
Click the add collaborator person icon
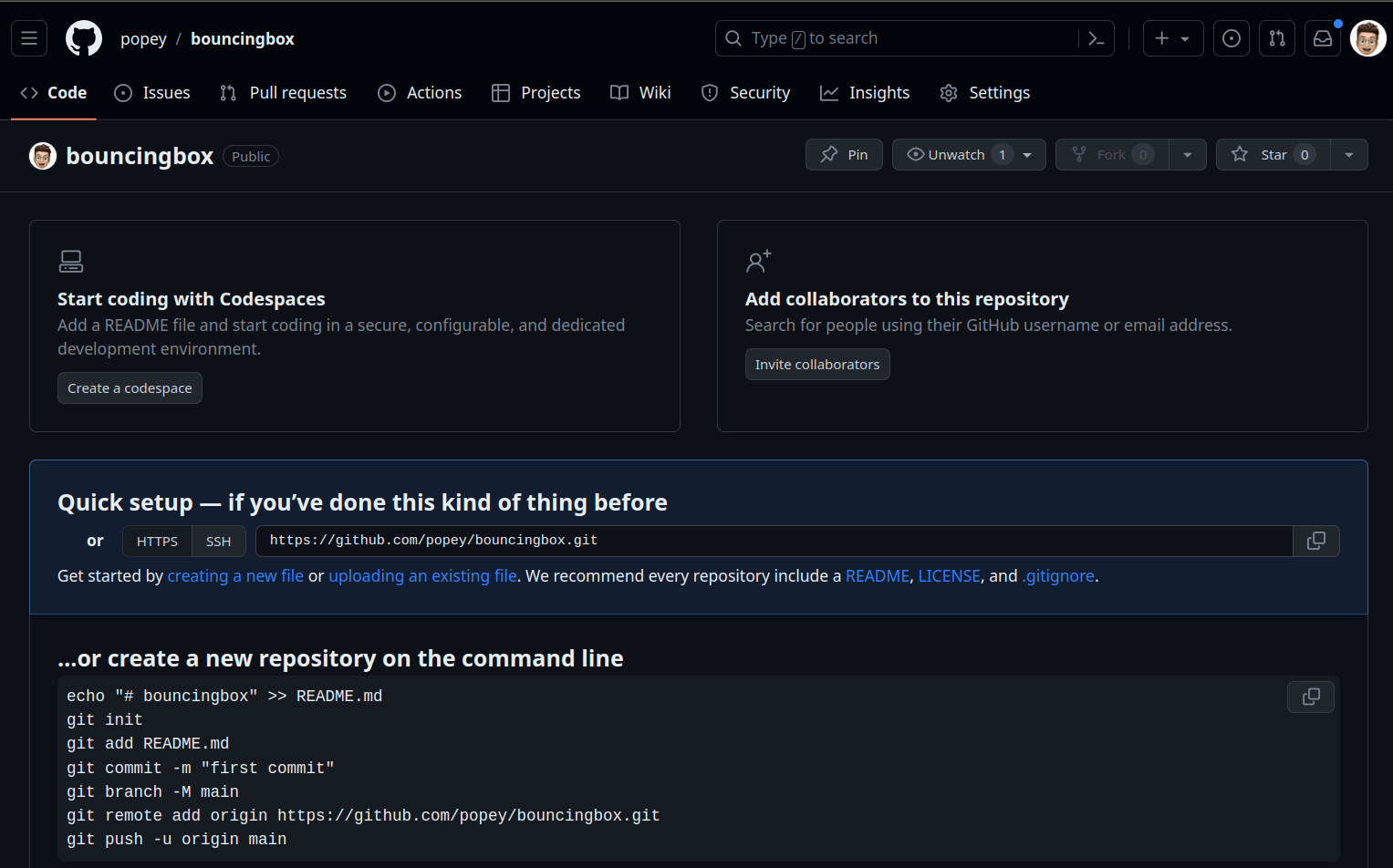(x=758, y=262)
